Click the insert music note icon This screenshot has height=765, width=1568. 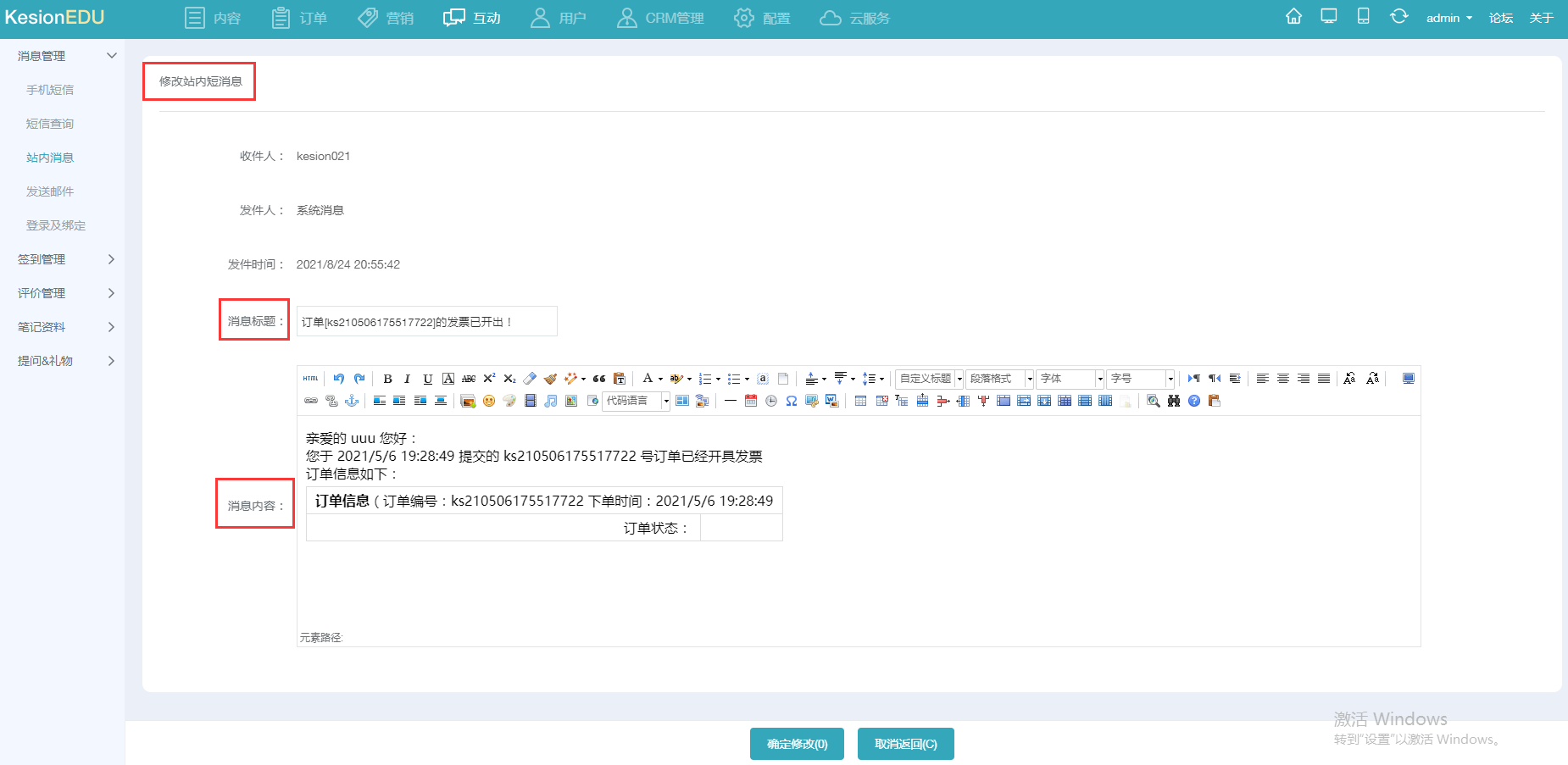(x=551, y=401)
